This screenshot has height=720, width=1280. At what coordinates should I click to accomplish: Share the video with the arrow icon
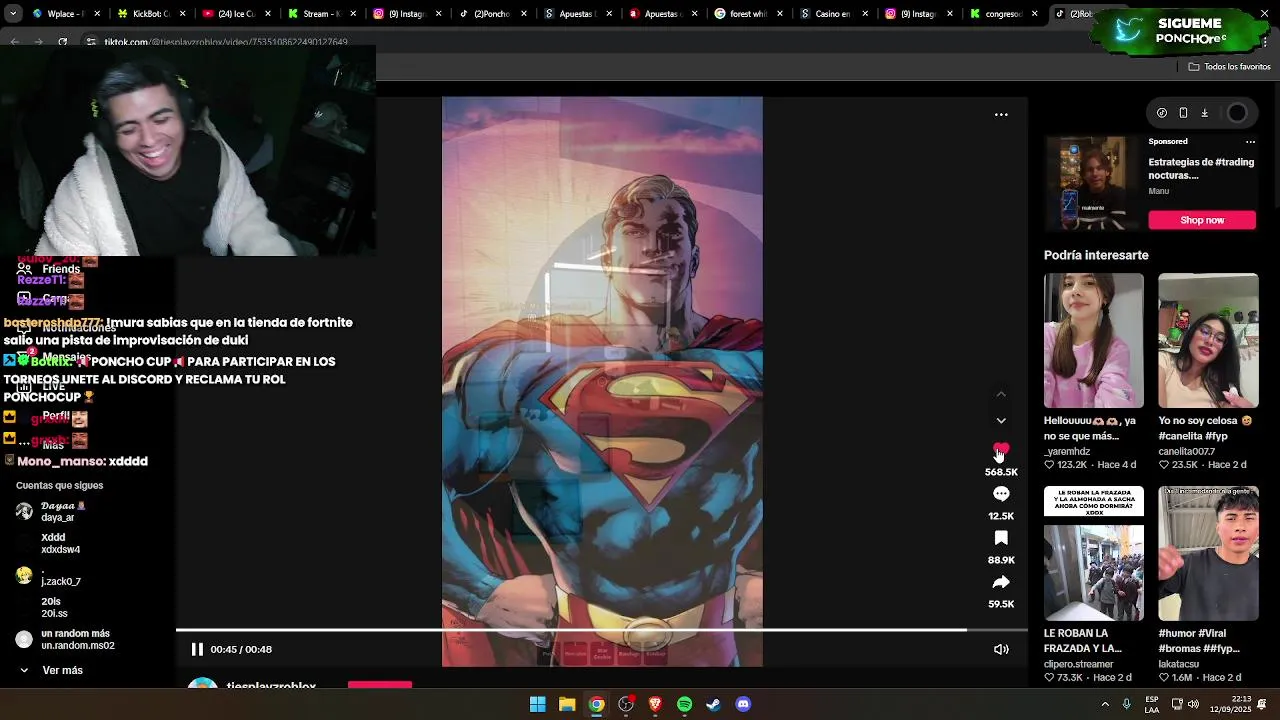1001,582
